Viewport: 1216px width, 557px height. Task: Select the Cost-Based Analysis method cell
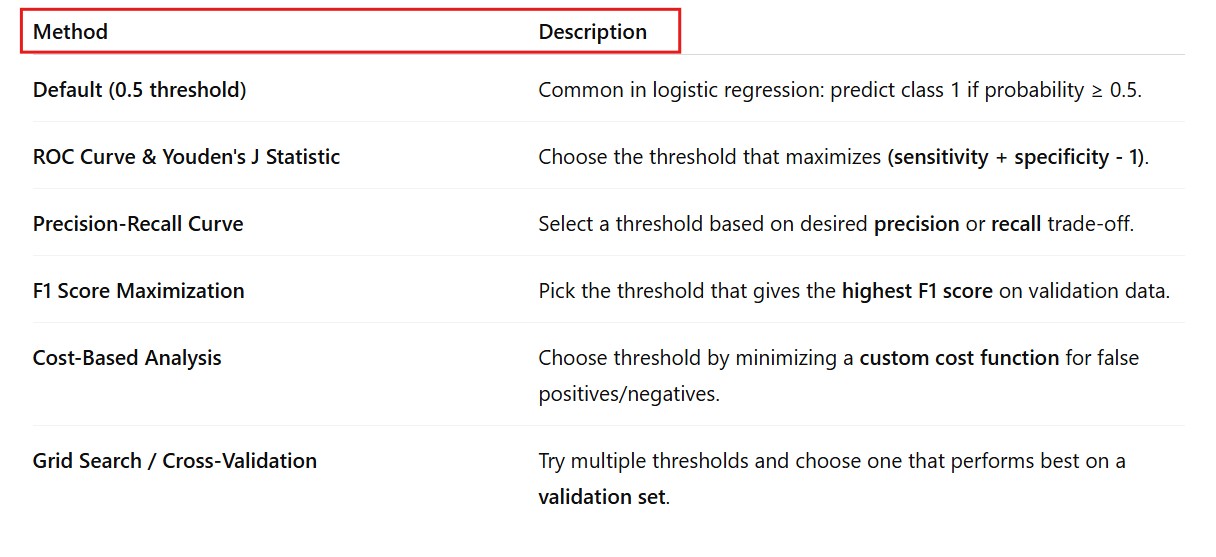point(127,358)
